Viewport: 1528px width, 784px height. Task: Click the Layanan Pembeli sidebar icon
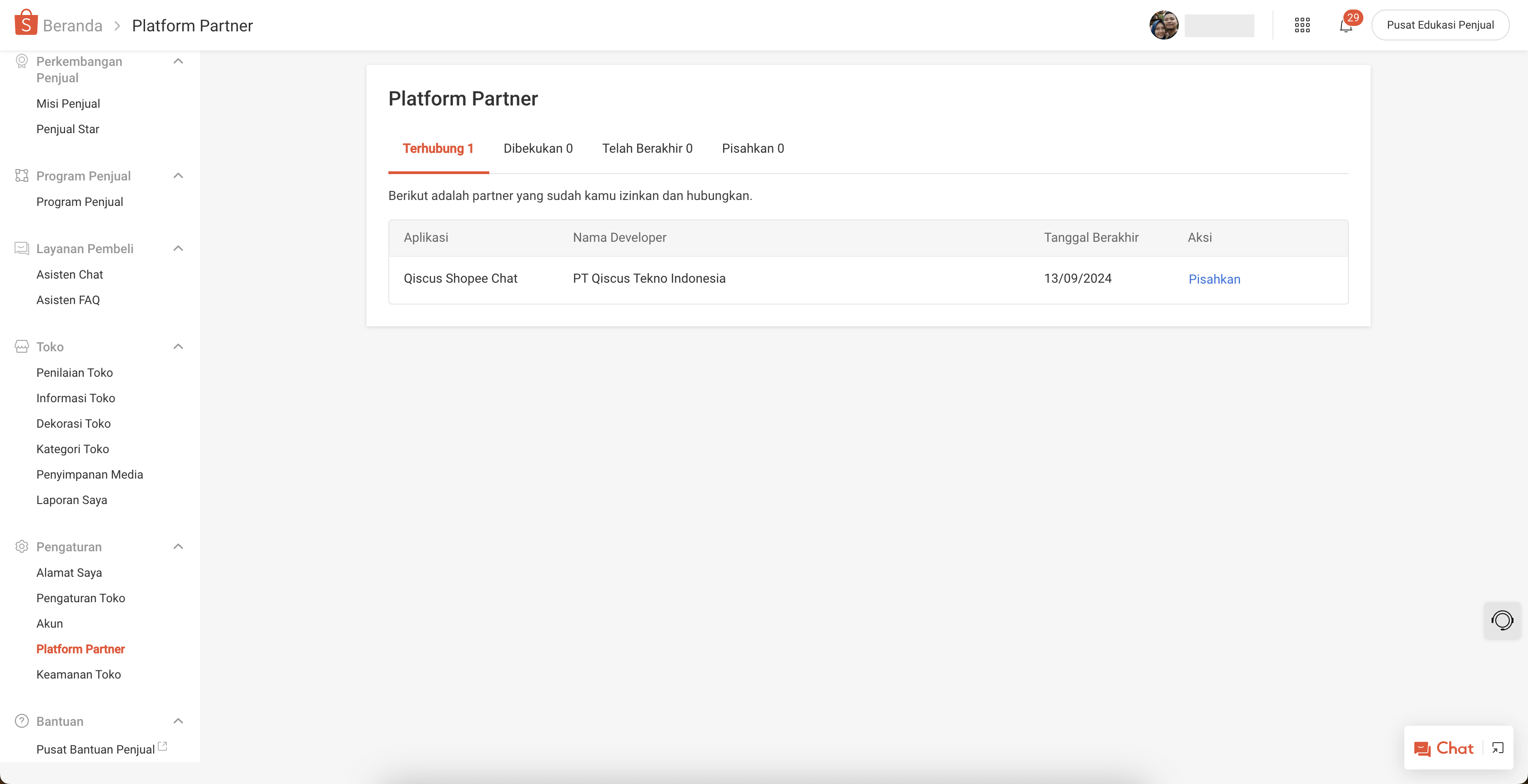pos(22,248)
